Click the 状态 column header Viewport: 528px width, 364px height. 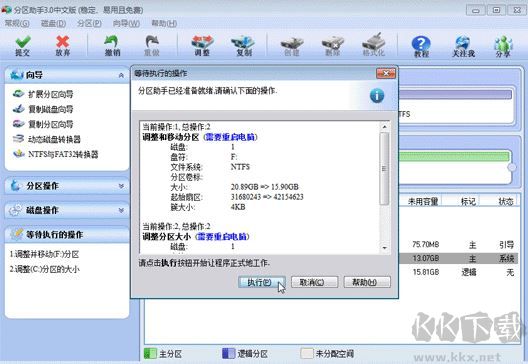505,201
